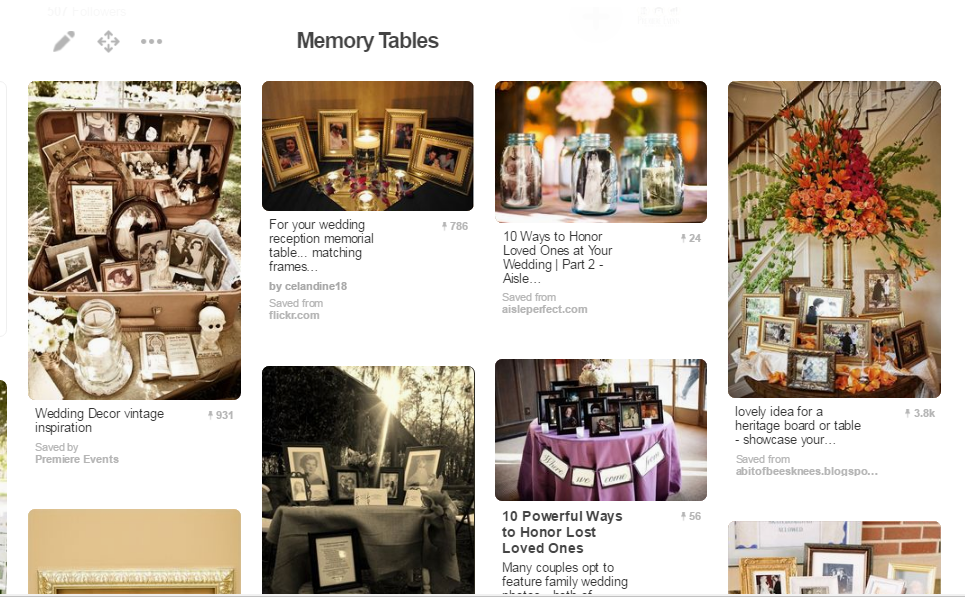
Task: Click the 24 repin count pin icon
Action: (683, 238)
